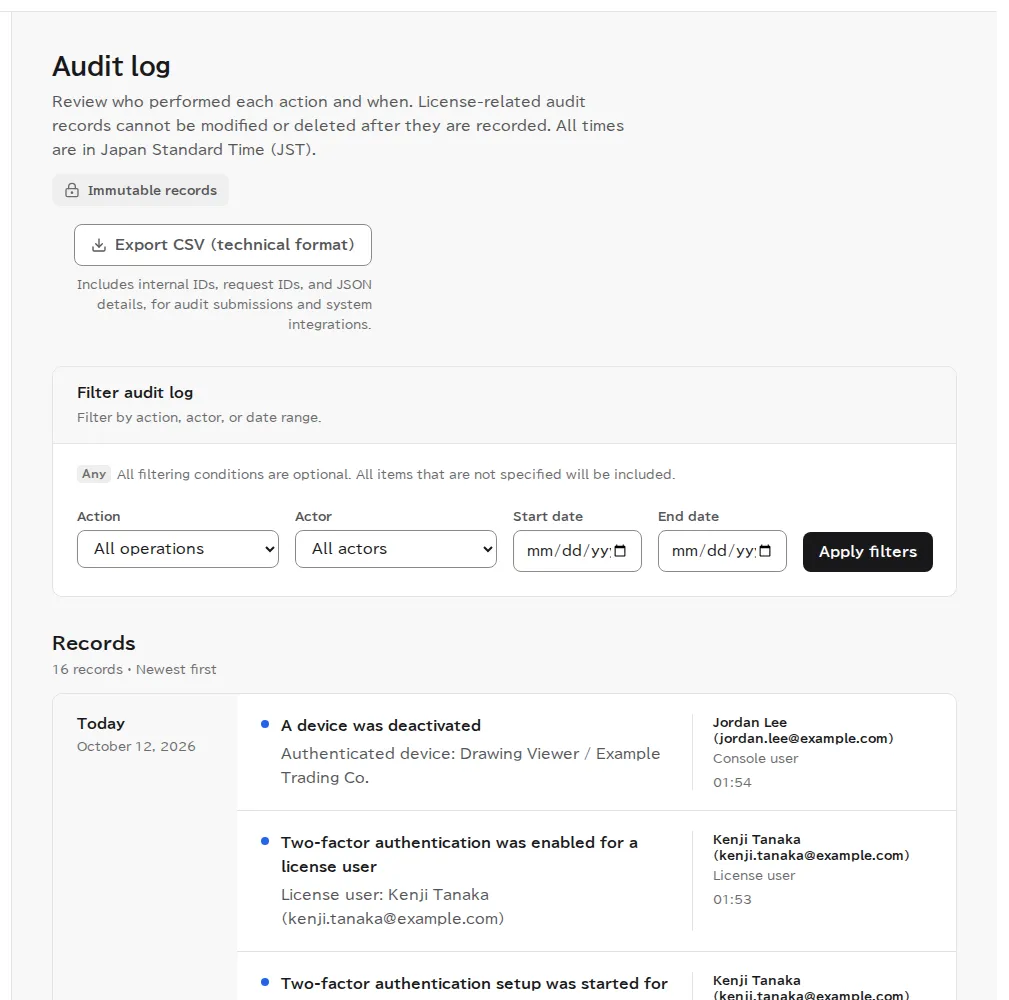Click "License user" role under Kenji Tanaka at 01:53
Screen dimensions: 1009x1000
(x=754, y=876)
